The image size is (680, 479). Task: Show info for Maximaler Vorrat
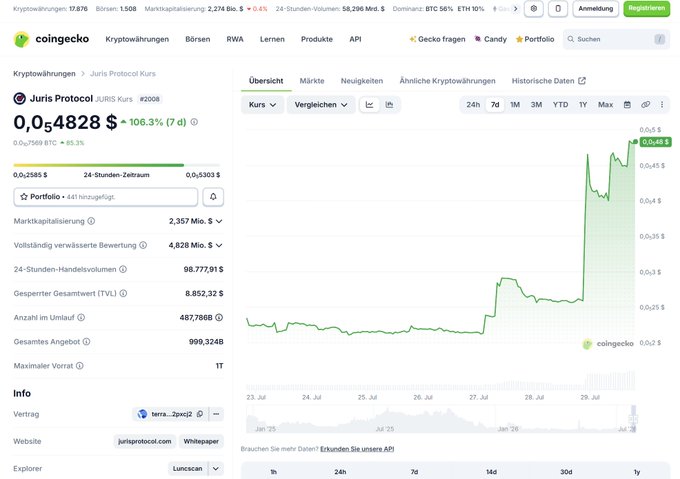[80, 366]
